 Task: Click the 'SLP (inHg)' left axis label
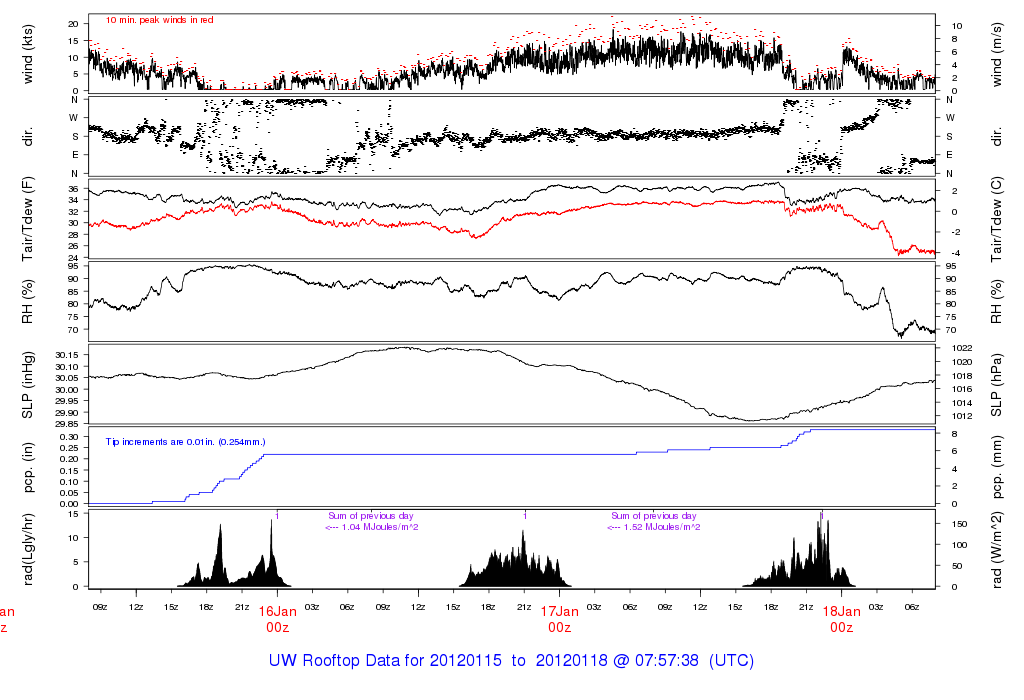pyautogui.click(x=27, y=385)
